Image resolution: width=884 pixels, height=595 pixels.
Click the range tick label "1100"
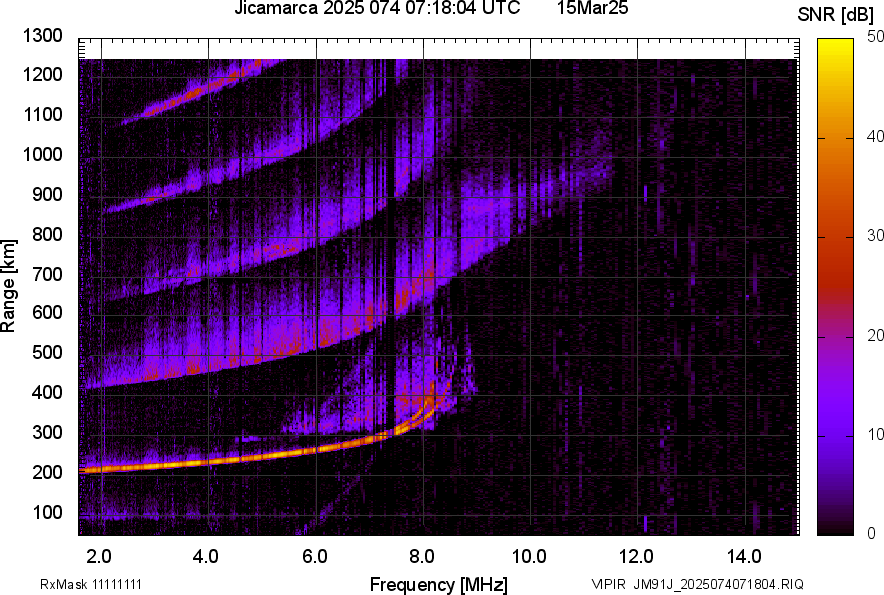coord(43,114)
